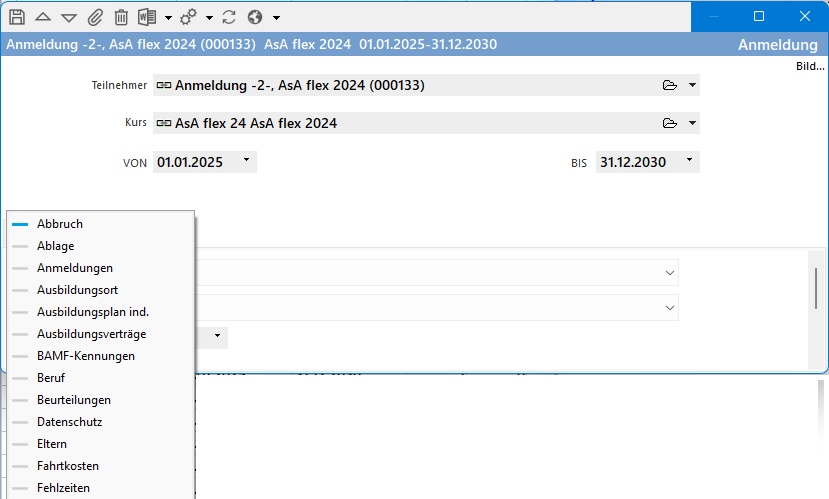This screenshot has height=499, width=829.
Task: Open the folder icon in Teilnehmer row
Action: pos(670,86)
